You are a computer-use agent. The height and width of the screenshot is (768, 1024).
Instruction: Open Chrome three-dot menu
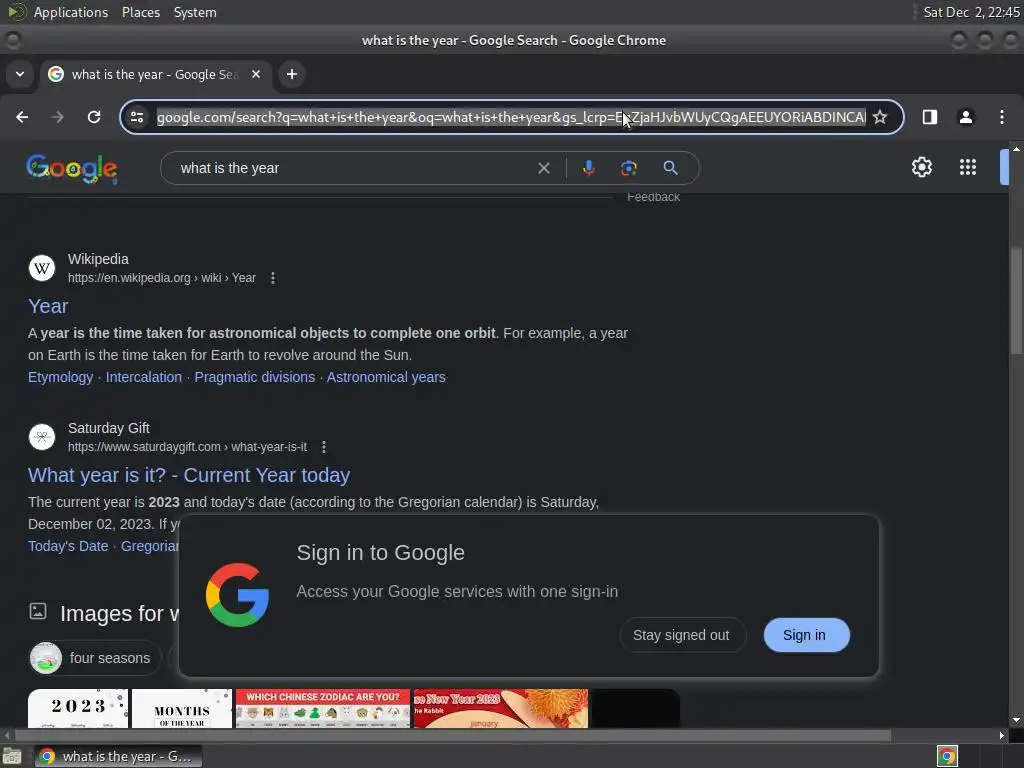(x=1002, y=117)
